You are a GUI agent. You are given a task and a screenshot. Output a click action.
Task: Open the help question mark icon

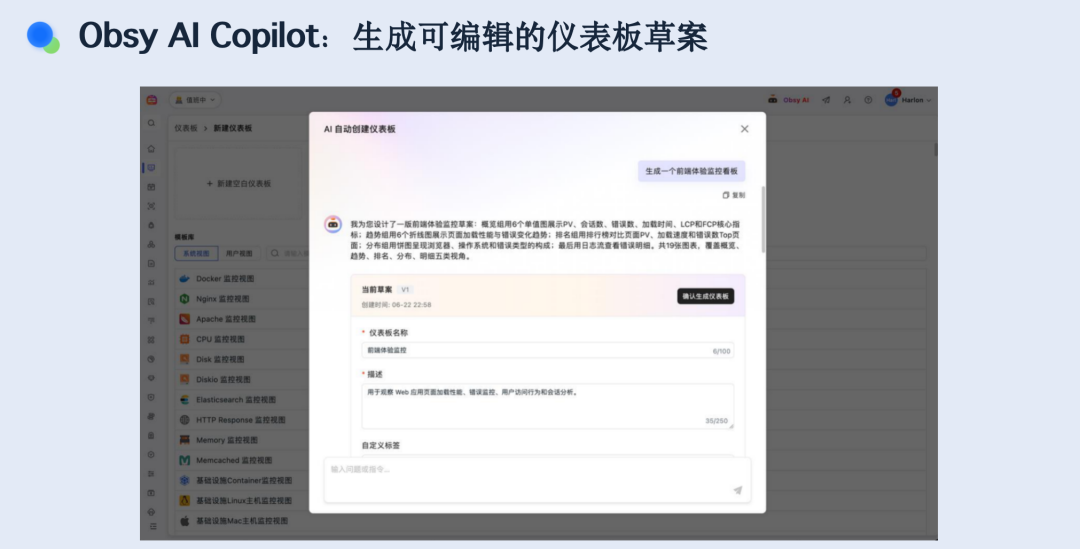click(x=868, y=100)
